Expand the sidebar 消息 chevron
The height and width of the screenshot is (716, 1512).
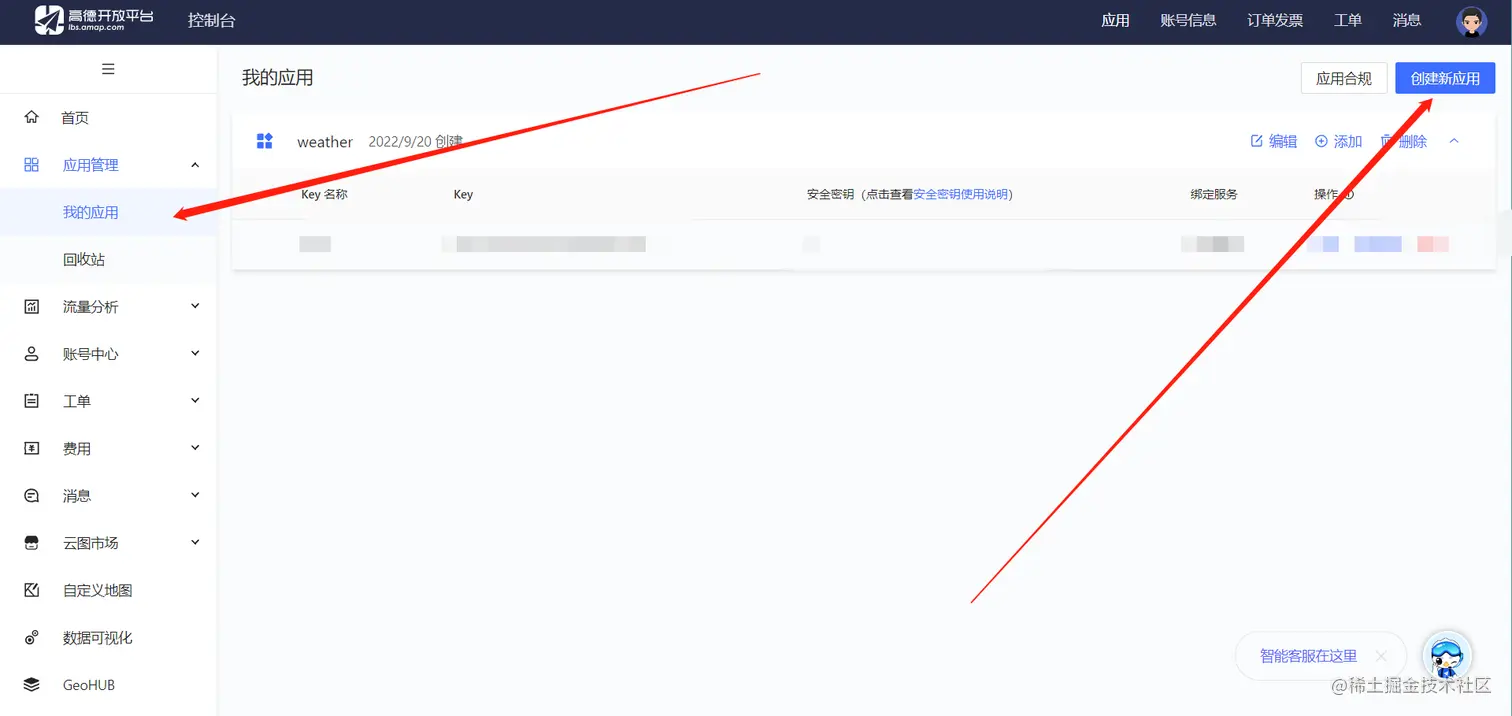click(195, 495)
